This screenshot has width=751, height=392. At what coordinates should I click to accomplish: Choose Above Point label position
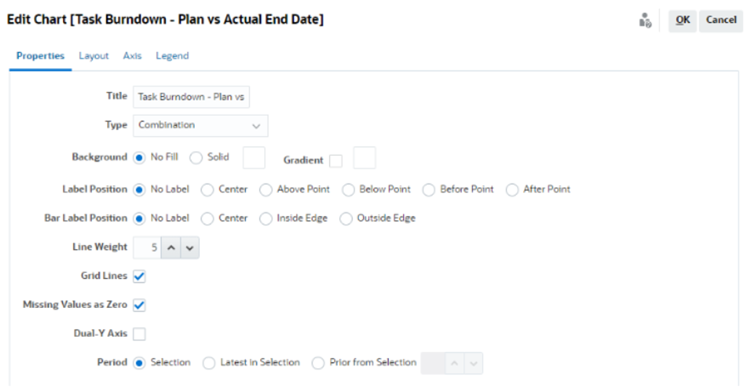click(x=266, y=190)
